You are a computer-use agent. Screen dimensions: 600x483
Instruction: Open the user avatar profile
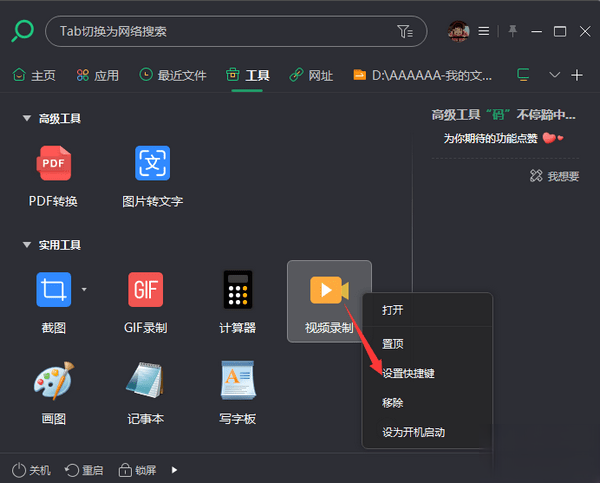coord(458,31)
